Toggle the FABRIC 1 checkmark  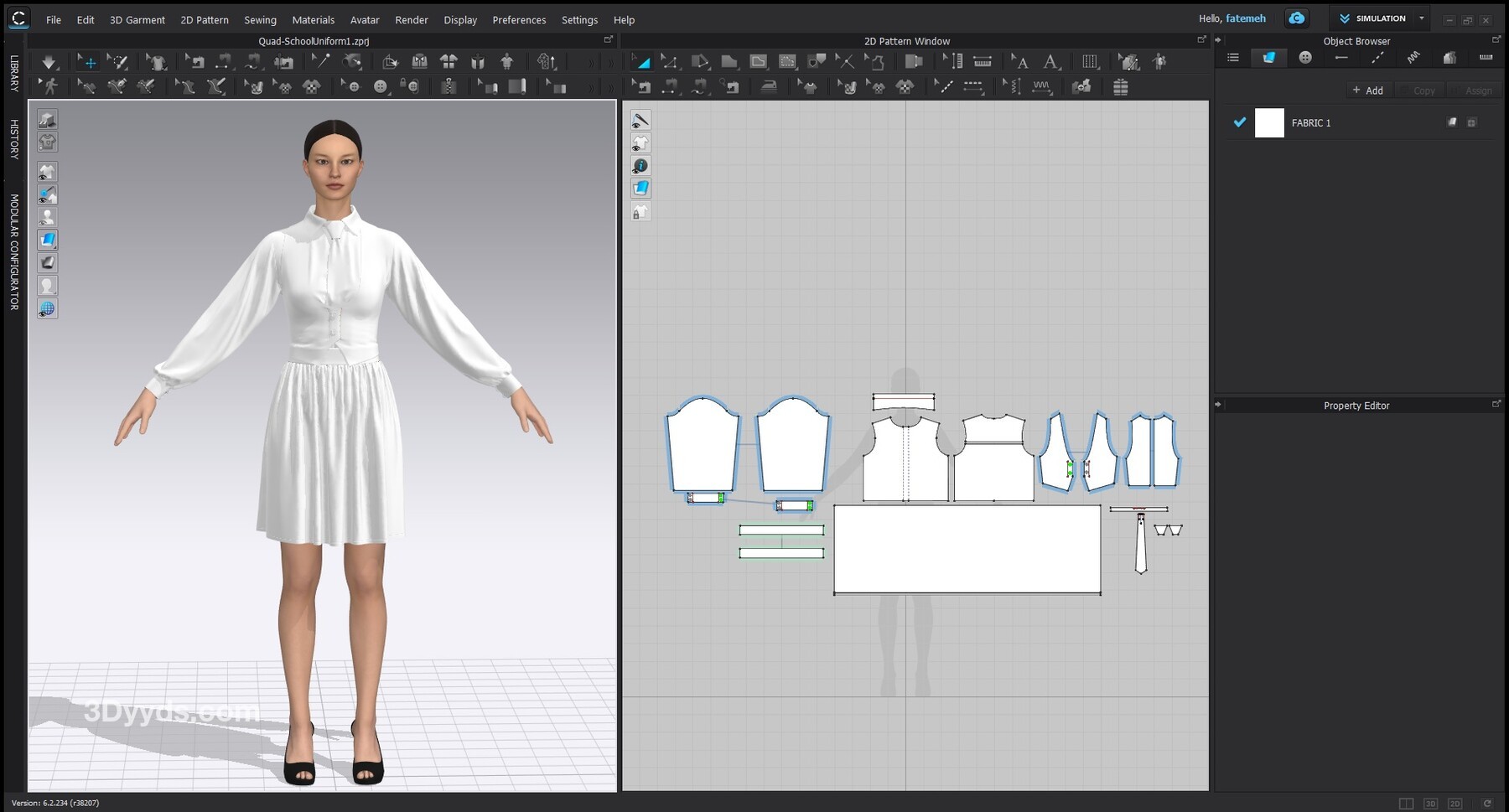point(1239,122)
